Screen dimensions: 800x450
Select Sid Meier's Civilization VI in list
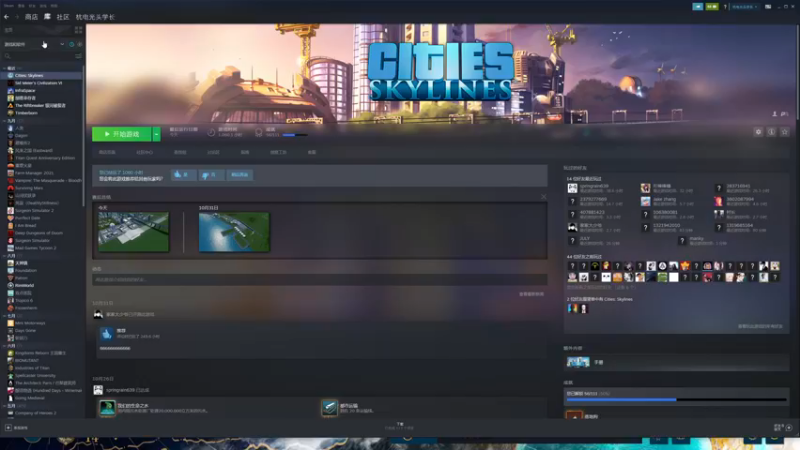point(38,83)
